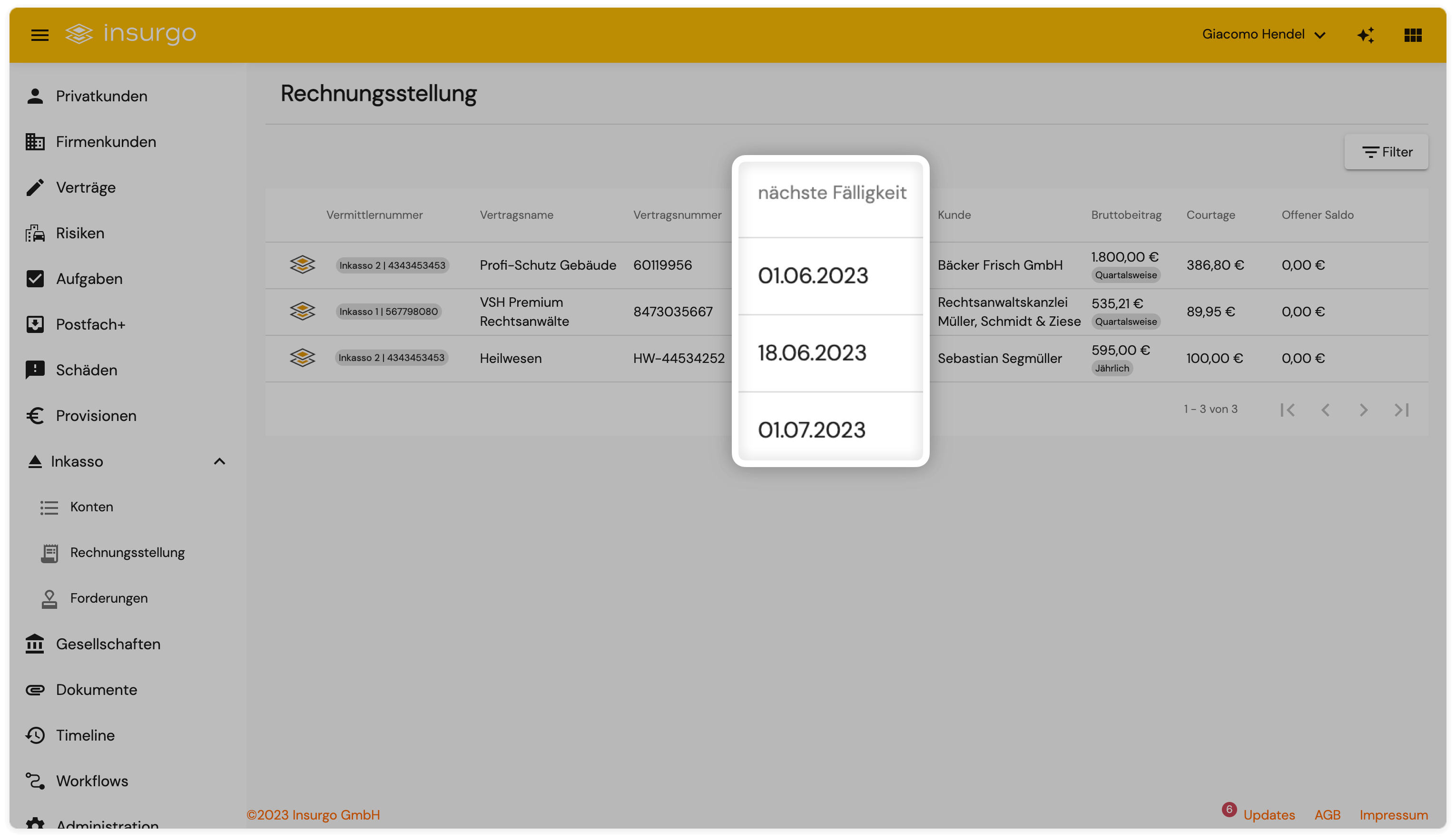Screen dimensions: 1456x840
Task: Open customer Bäcker Frisch GmbH
Action: pos(1000,265)
